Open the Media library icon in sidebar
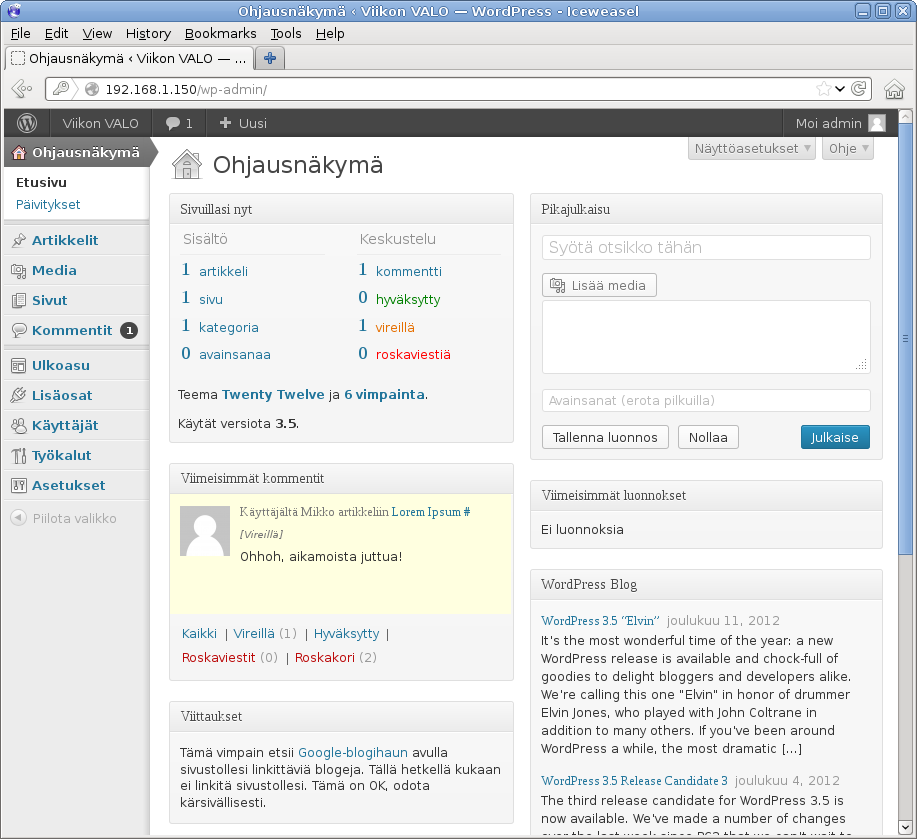This screenshot has width=917, height=839. (19, 271)
